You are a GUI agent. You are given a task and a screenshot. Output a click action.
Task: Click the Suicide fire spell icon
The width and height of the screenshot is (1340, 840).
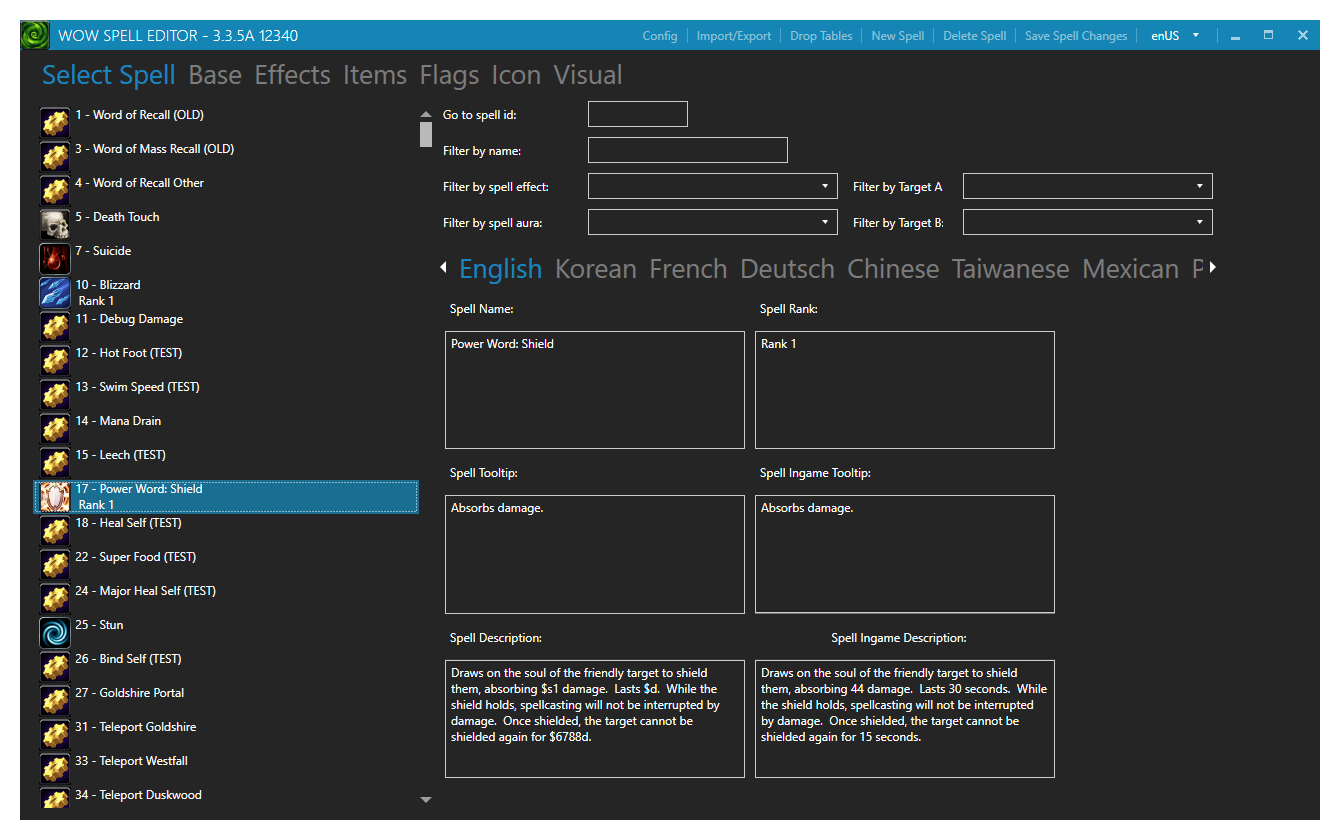(55, 258)
